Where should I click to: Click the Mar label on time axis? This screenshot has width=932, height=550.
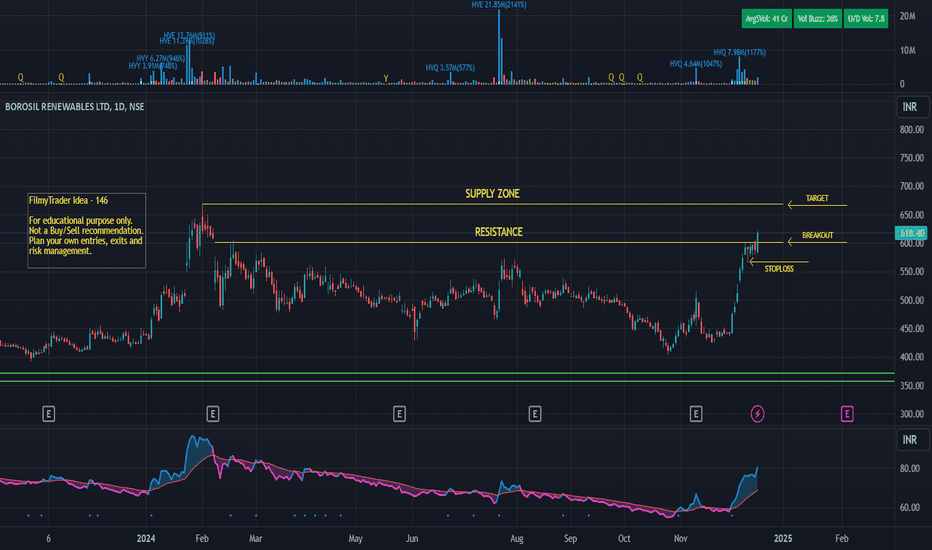[x=256, y=539]
